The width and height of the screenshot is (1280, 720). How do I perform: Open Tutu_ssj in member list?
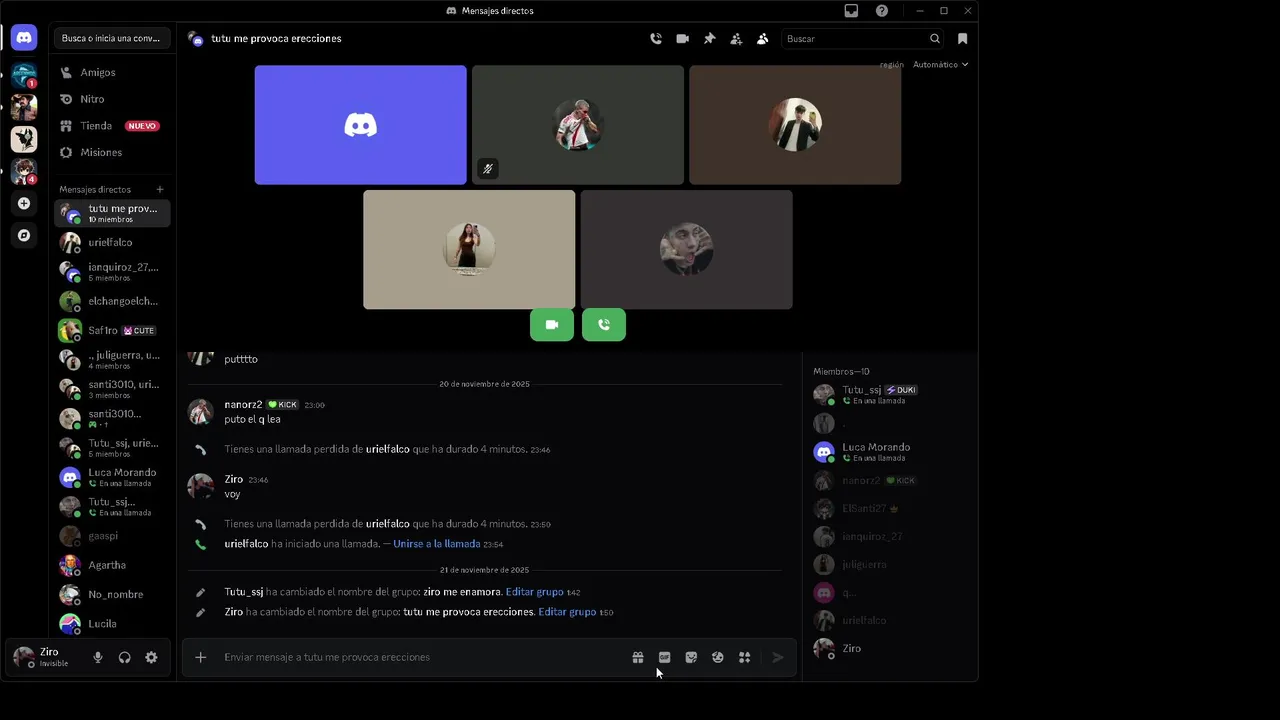888,394
